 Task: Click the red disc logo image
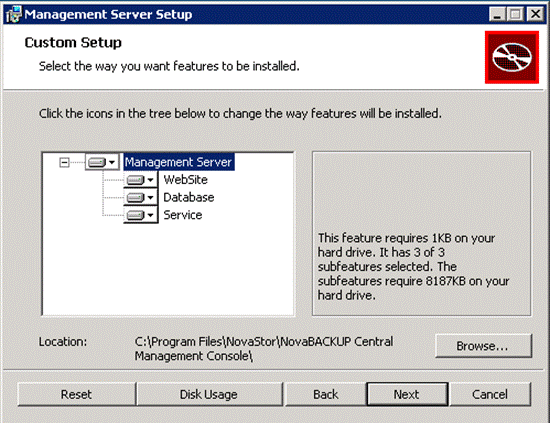coord(512,57)
